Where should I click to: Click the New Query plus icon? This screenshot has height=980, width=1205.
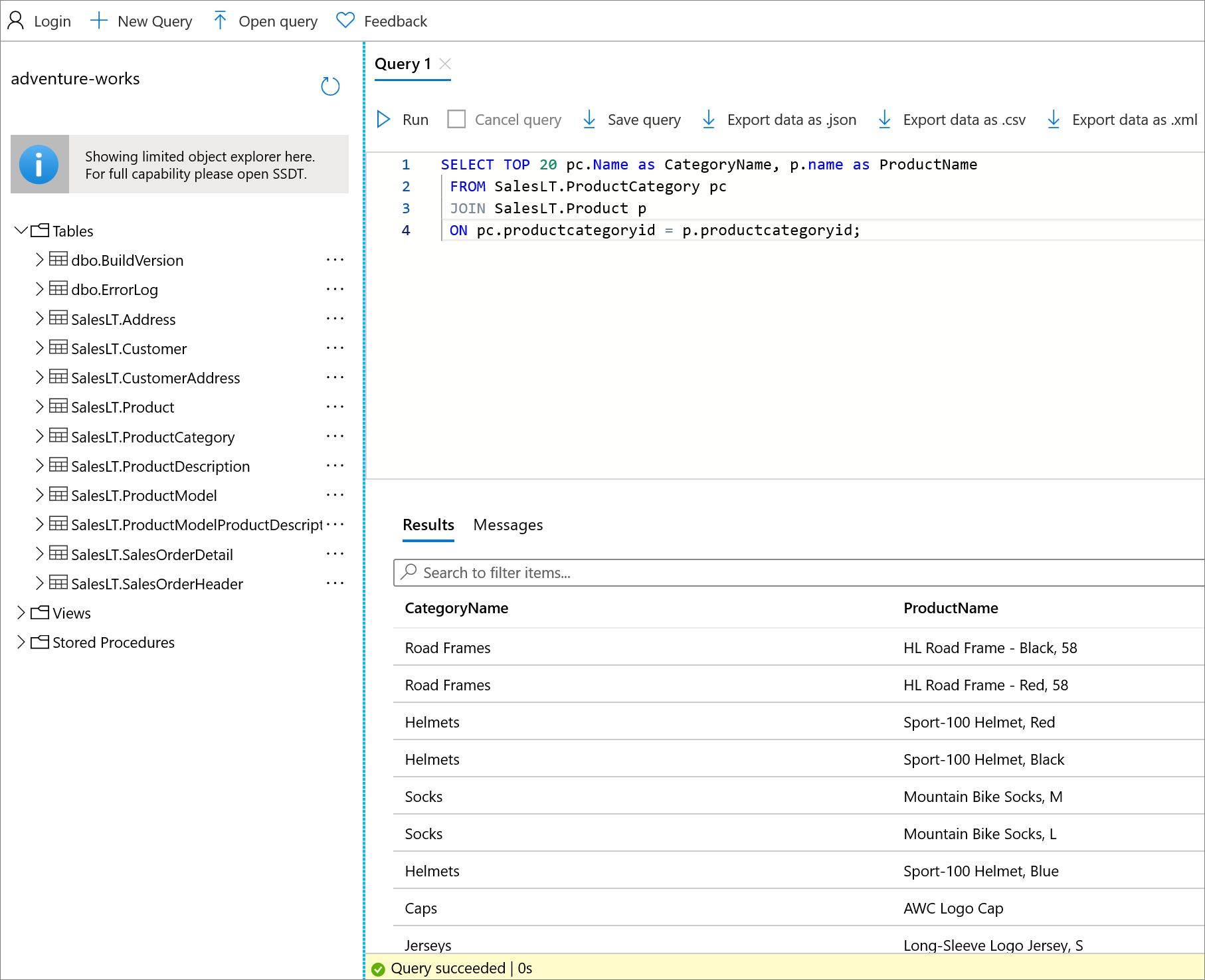[99, 21]
